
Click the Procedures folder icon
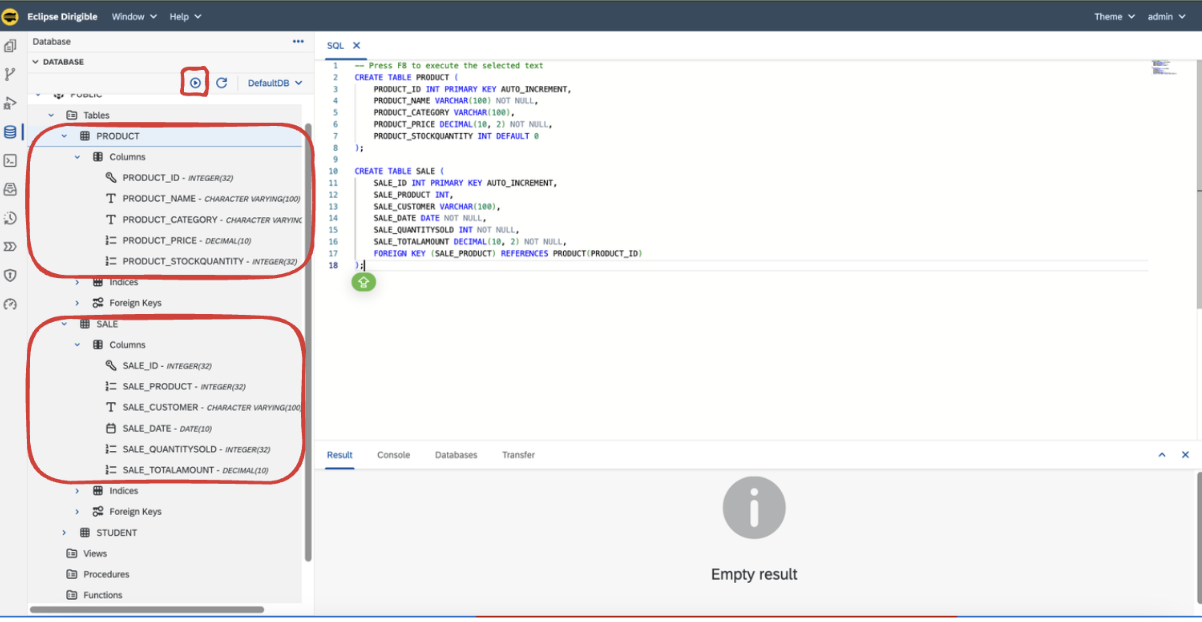72,574
